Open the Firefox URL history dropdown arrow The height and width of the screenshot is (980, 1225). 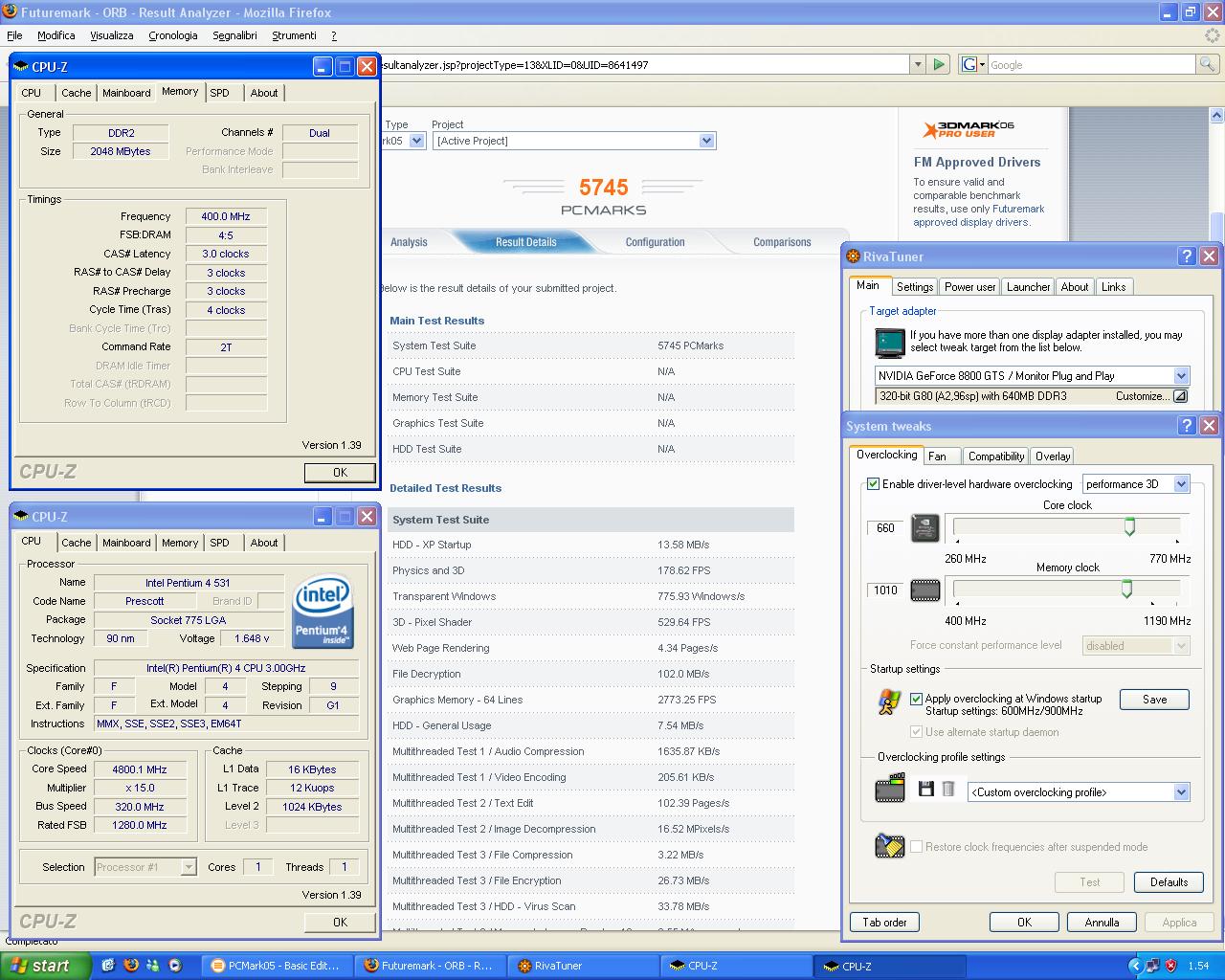(x=918, y=64)
